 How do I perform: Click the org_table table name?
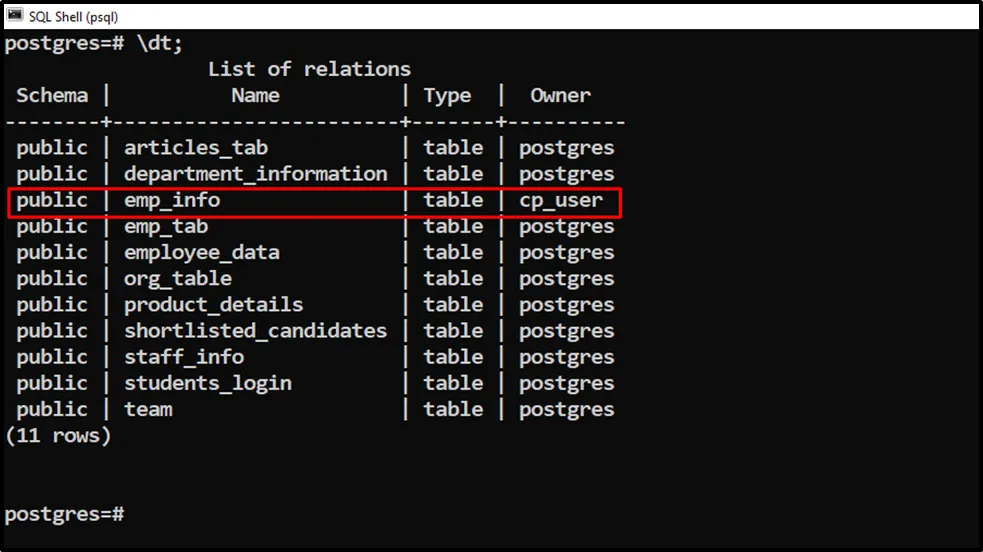(x=178, y=279)
